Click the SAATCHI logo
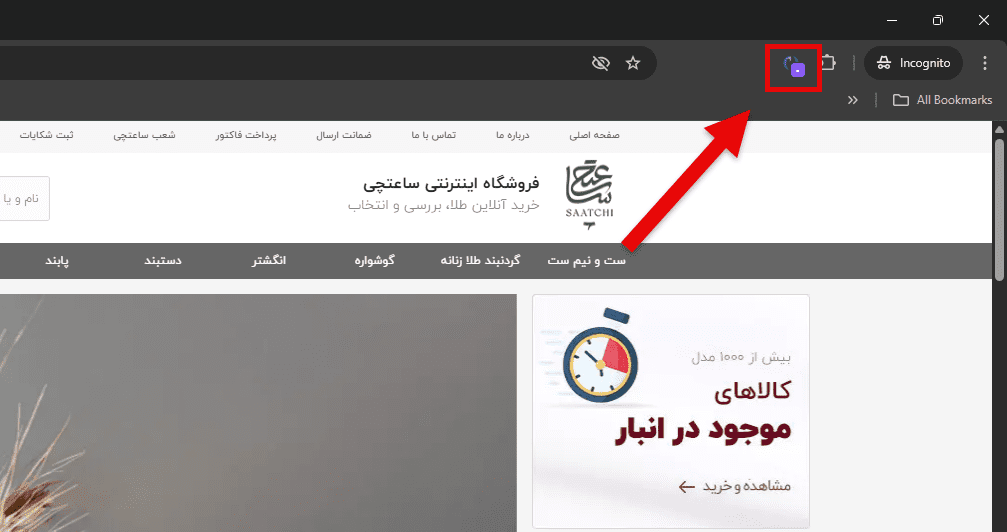The width and height of the screenshot is (1007, 532). 590,195
